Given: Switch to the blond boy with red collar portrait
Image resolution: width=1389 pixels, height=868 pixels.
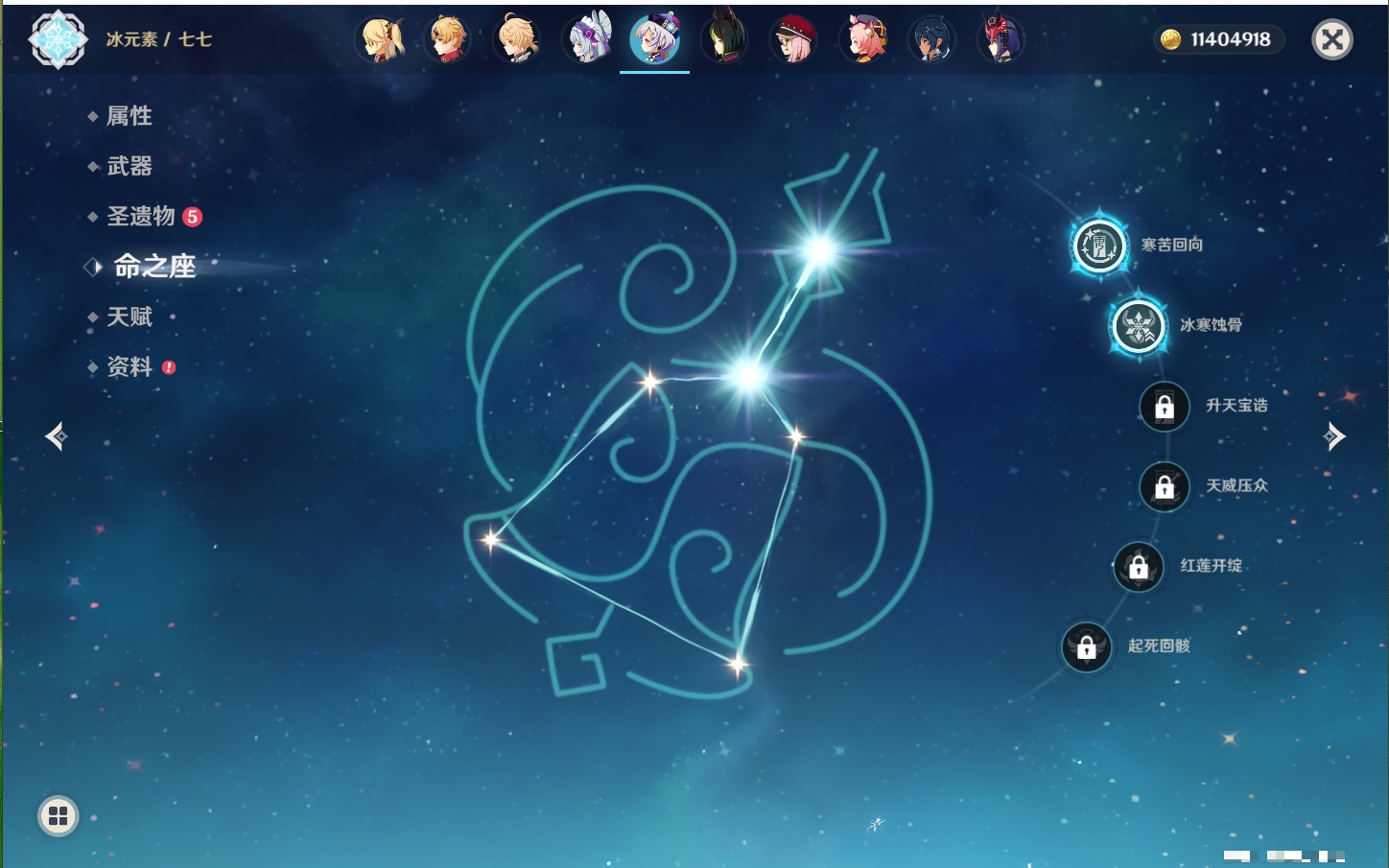Looking at the screenshot, I should 448,39.
